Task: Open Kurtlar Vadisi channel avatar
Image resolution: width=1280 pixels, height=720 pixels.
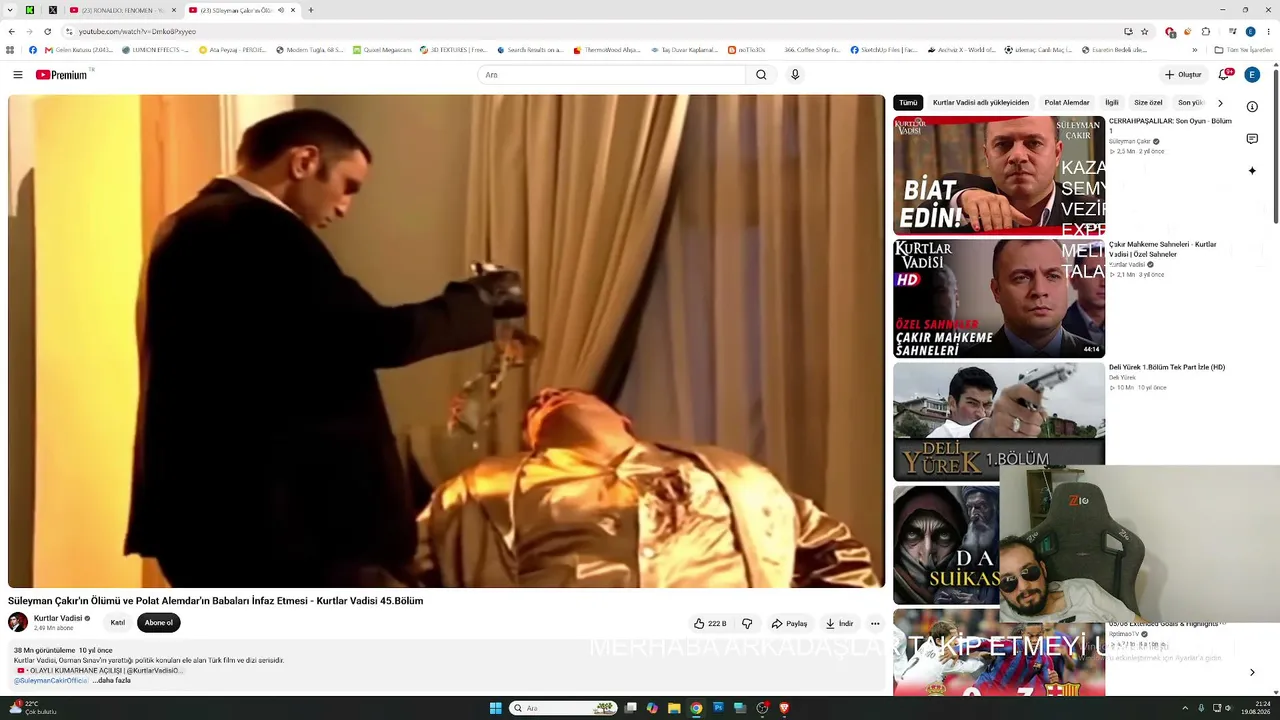Action: (18, 622)
